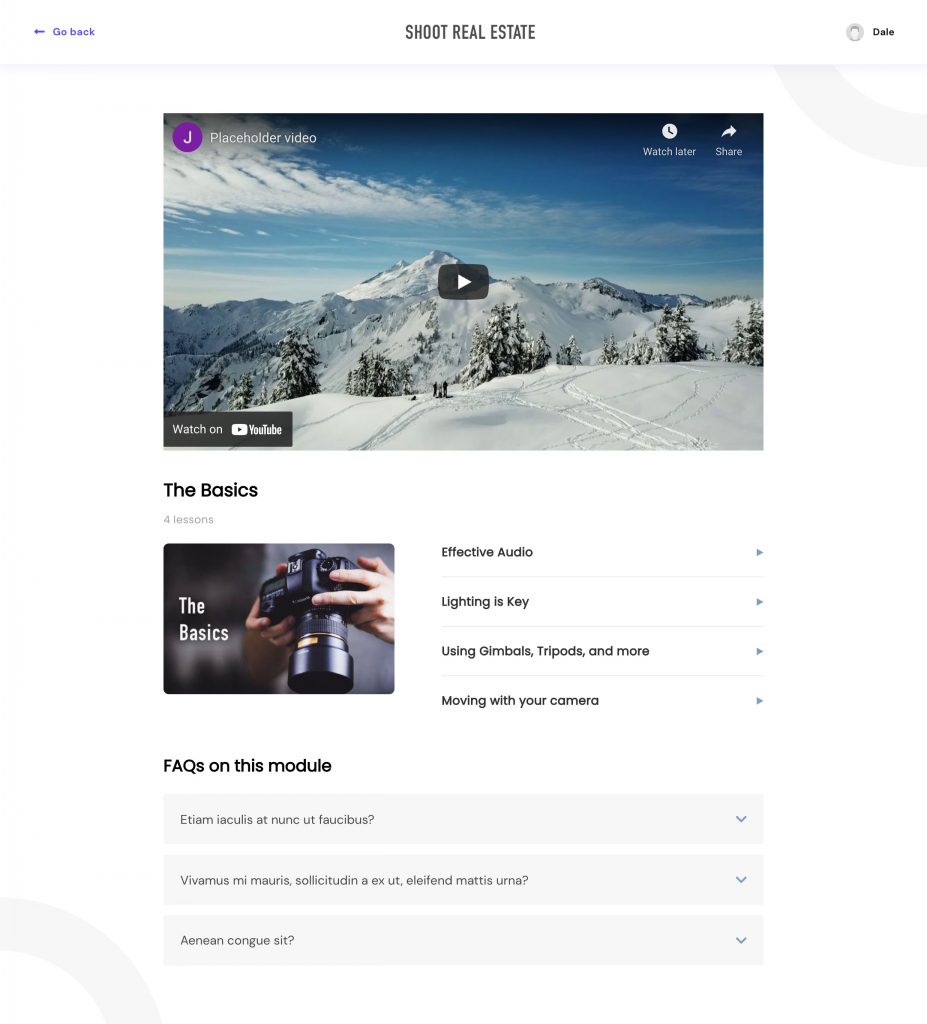This screenshot has height=1024, width=927.
Task: Click the Watch later clock icon
Action: 669,131
